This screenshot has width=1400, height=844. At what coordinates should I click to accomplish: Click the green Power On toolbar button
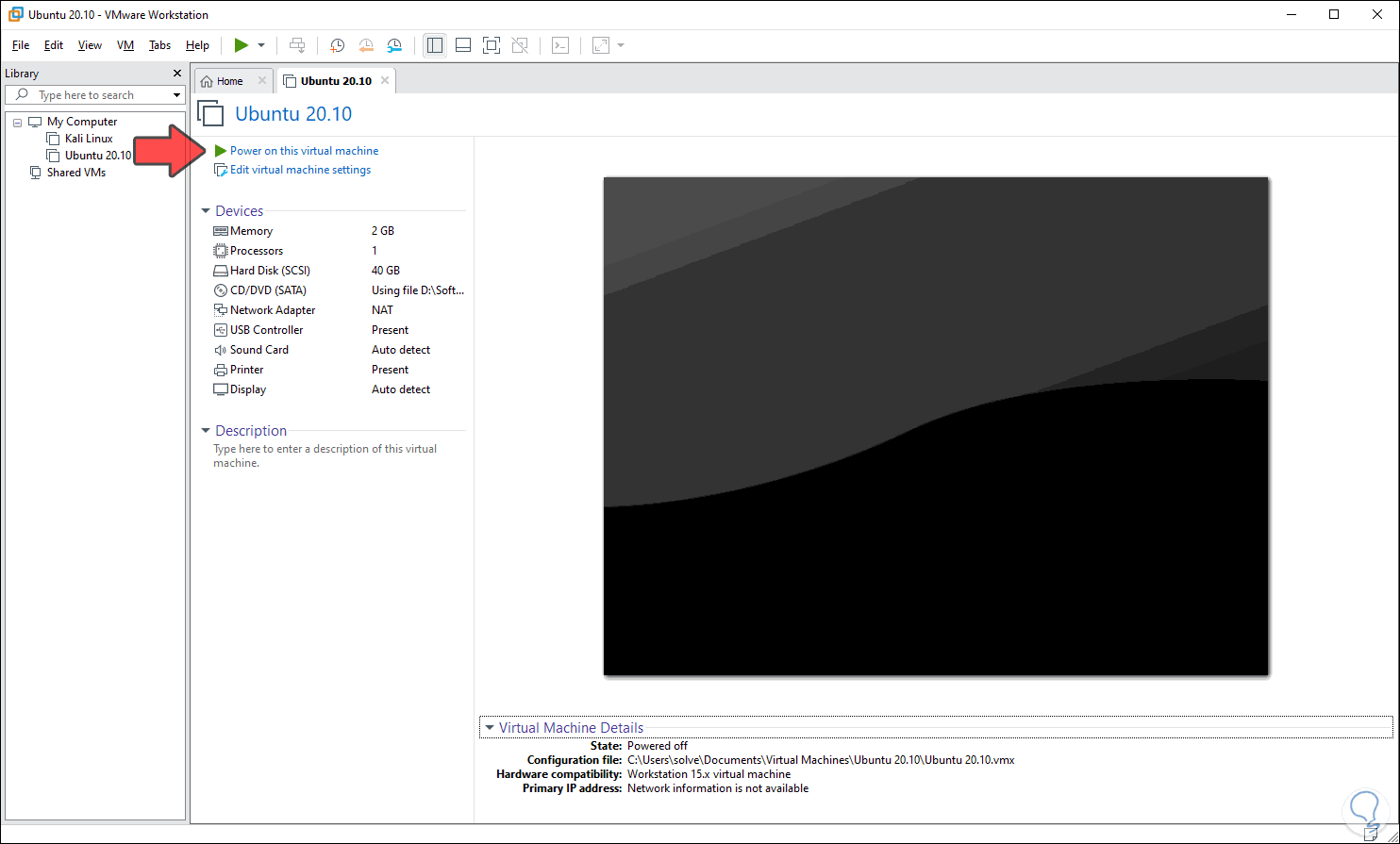coord(242,45)
